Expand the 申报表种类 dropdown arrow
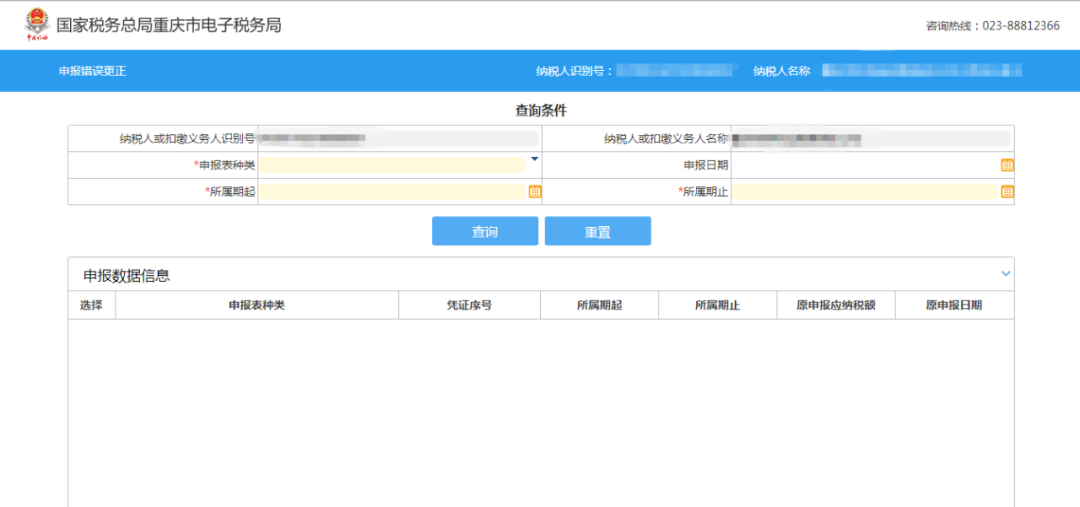Screen dimensions: 1080x507 (x=534, y=160)
